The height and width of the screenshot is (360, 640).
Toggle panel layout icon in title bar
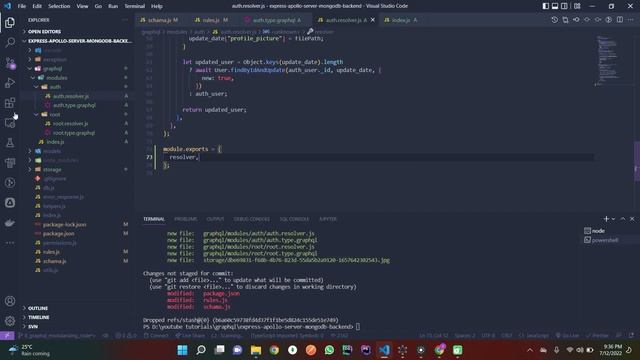pos(555,6)
